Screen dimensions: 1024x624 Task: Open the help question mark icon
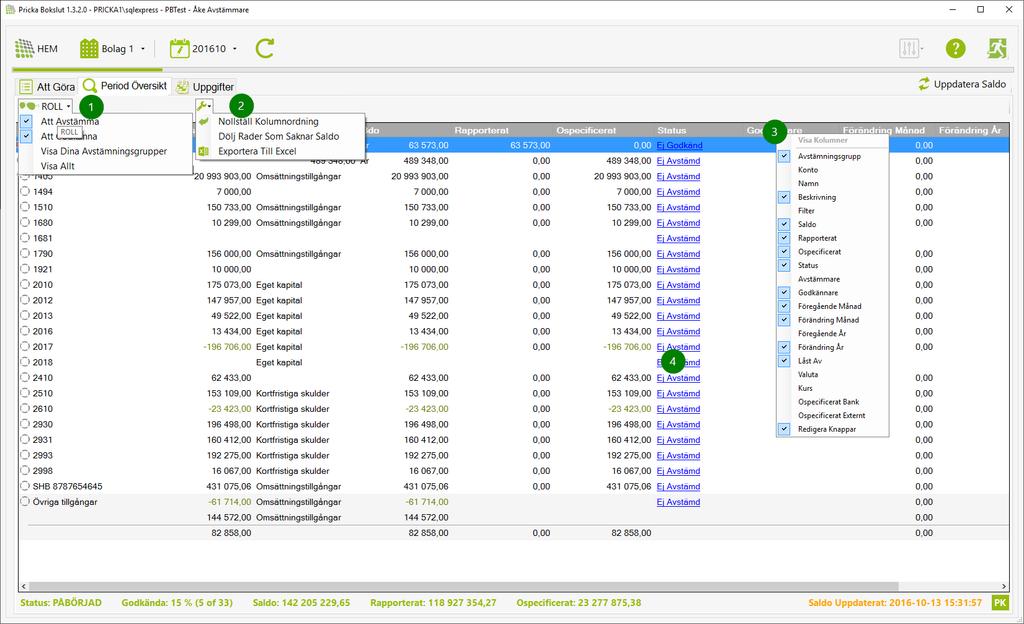(955, 48)
